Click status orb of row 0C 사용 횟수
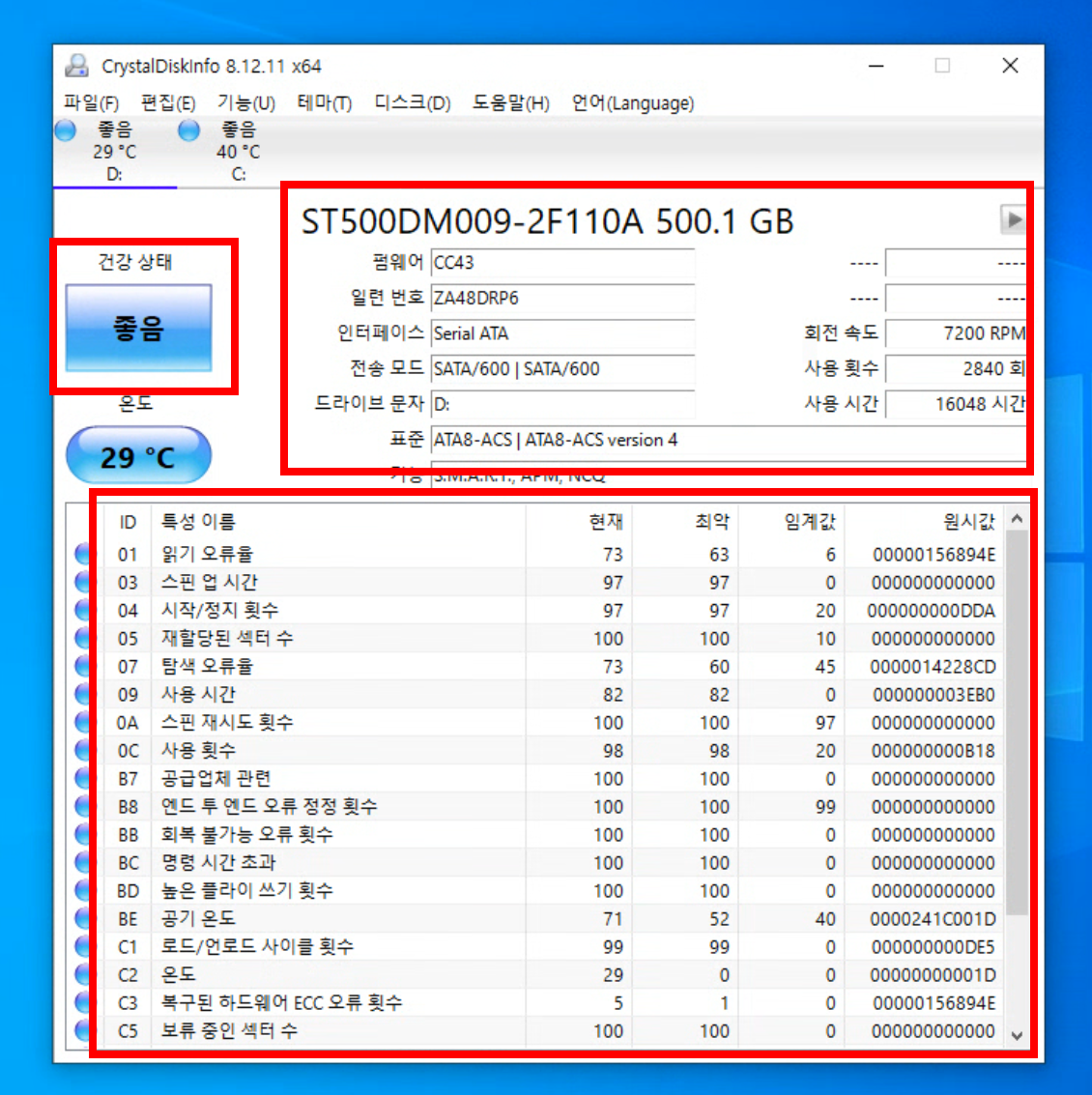This screenshot has height=1095, width=1092. coord(83,750)
